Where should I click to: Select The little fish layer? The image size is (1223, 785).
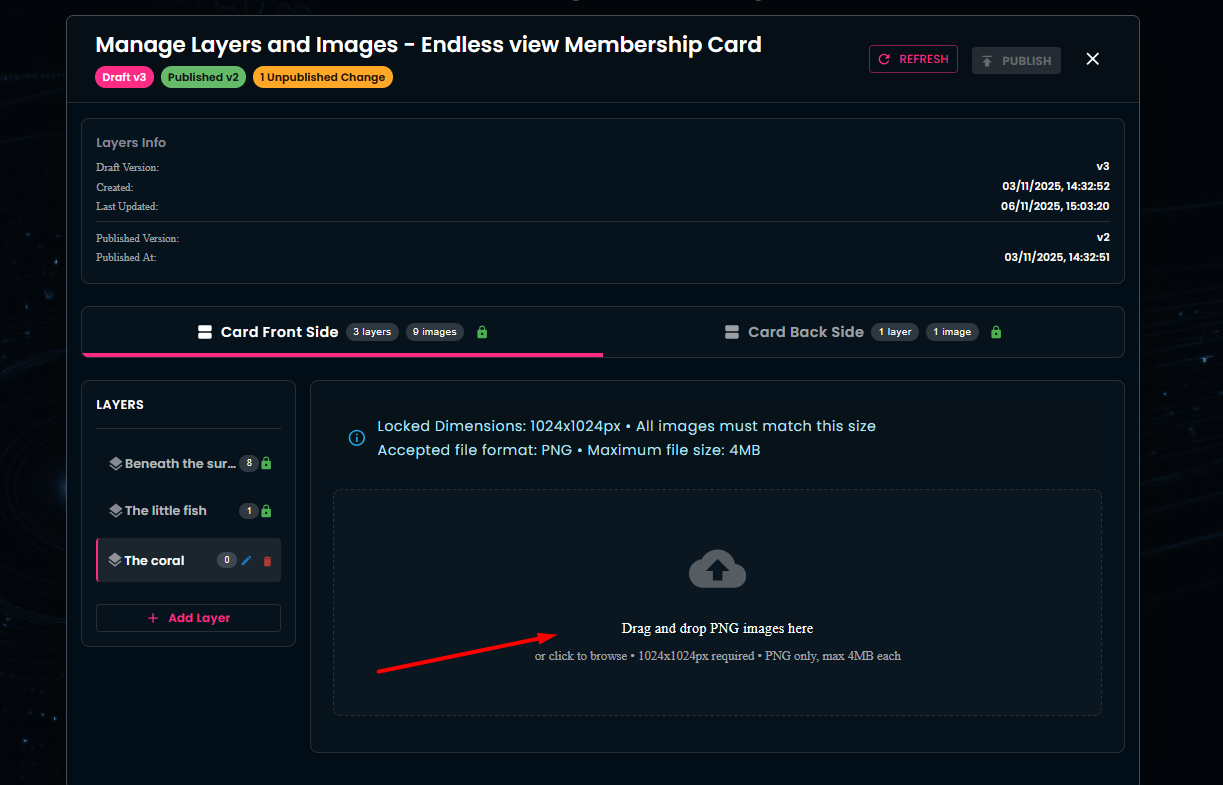[x=166, y=511]
